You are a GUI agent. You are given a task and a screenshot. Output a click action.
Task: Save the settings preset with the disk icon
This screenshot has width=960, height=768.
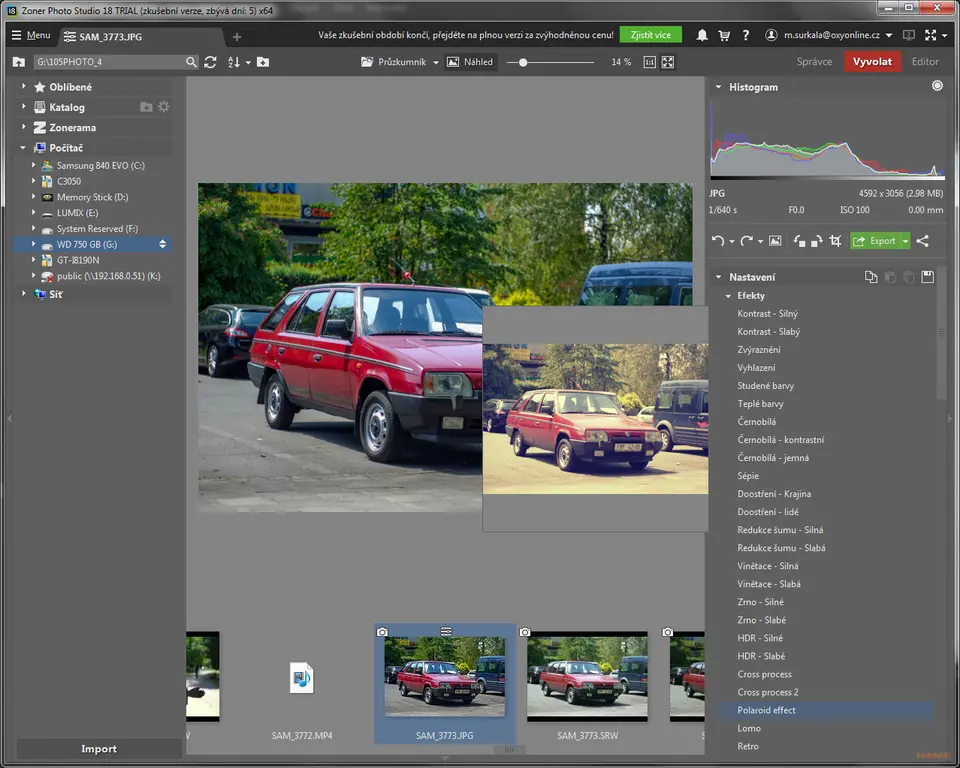pyautogui.click(x=927, y=277)
